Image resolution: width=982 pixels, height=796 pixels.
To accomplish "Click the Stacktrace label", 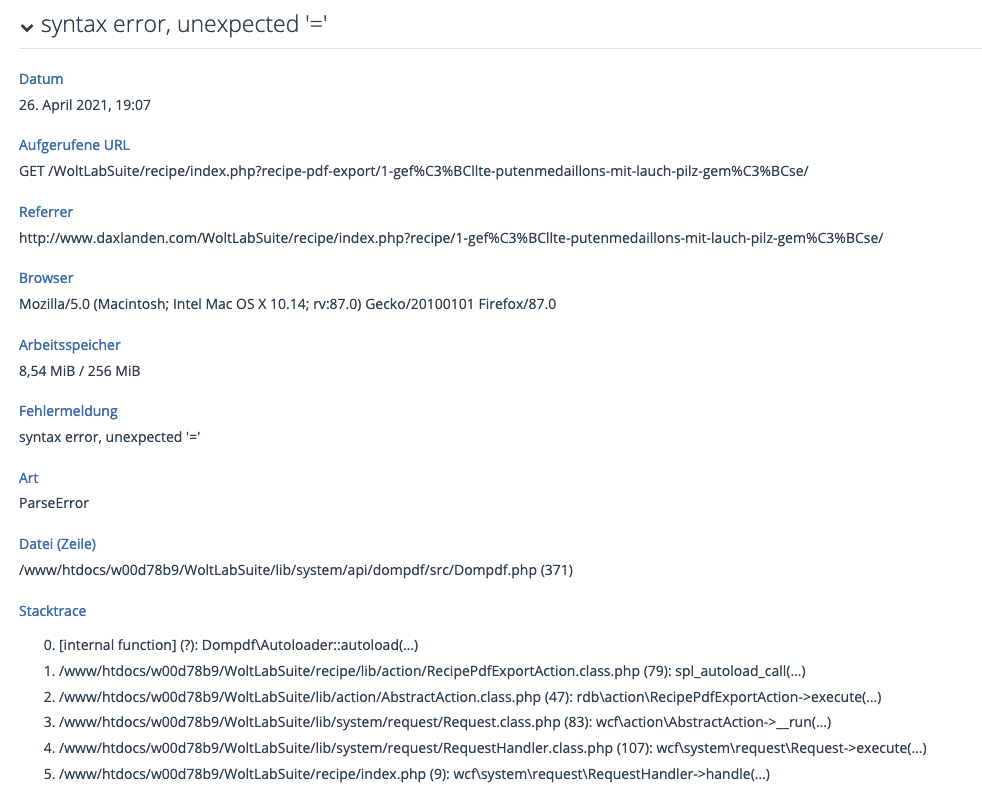I will click(x=53, y=610).
